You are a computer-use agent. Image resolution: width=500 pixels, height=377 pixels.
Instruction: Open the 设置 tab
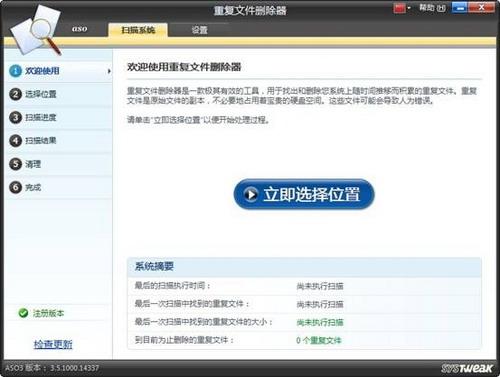(x=199, y=30)
